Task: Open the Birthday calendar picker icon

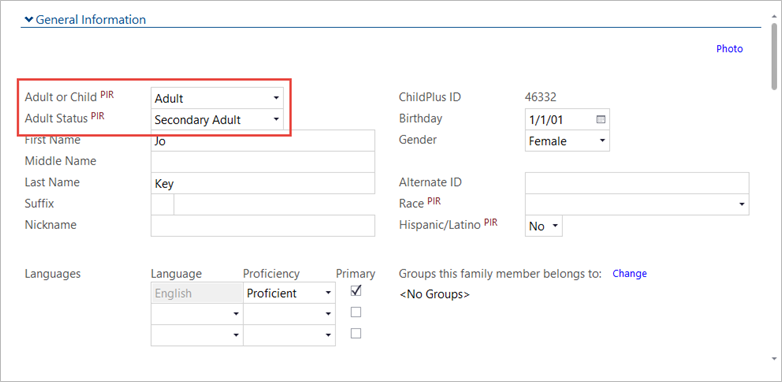Action: pos(600,120)
